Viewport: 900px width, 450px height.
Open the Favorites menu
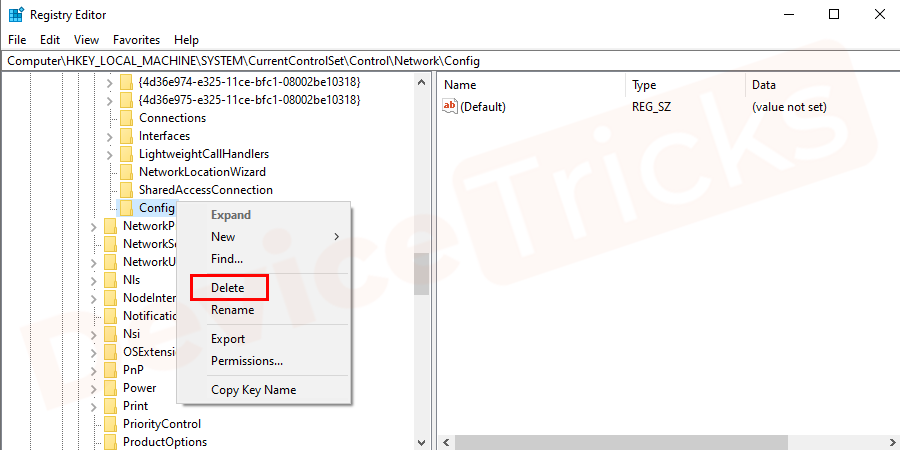137,40
